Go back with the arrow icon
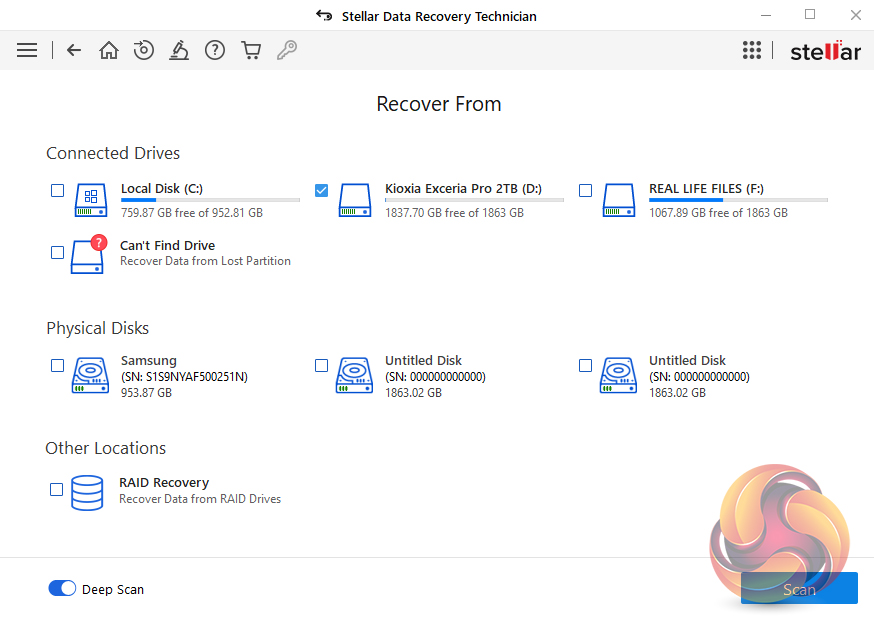The image size is (874, 621). tap(74, 50)
